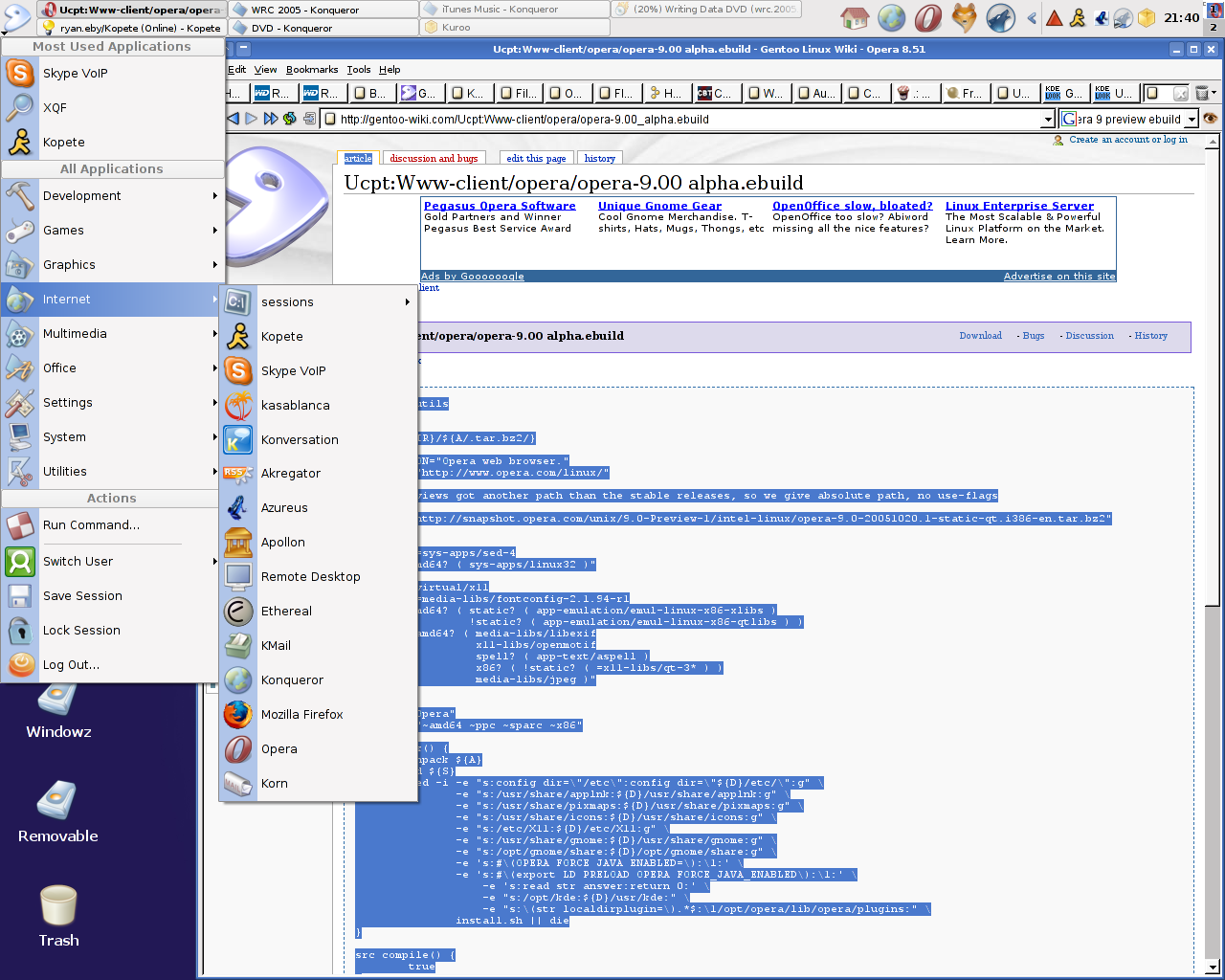
Task: Start Mozilla Firefox
Action: 319,714
